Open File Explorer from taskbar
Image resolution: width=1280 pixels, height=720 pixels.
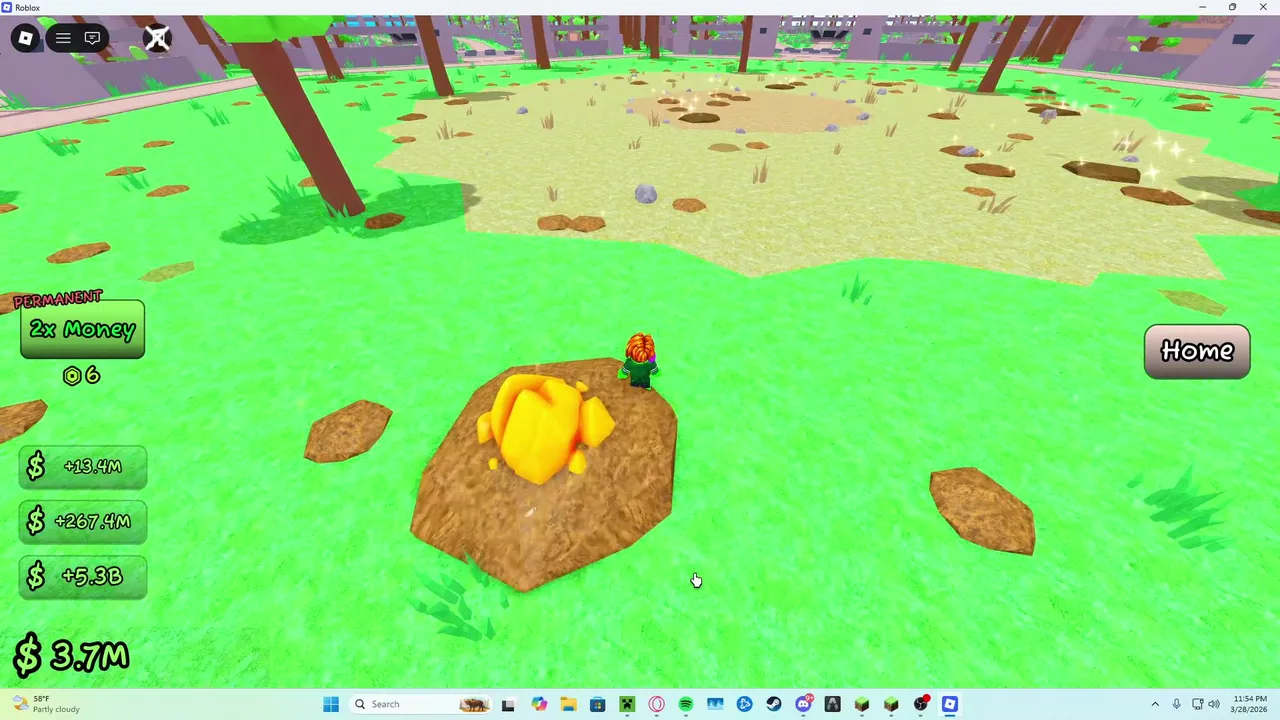568,704
